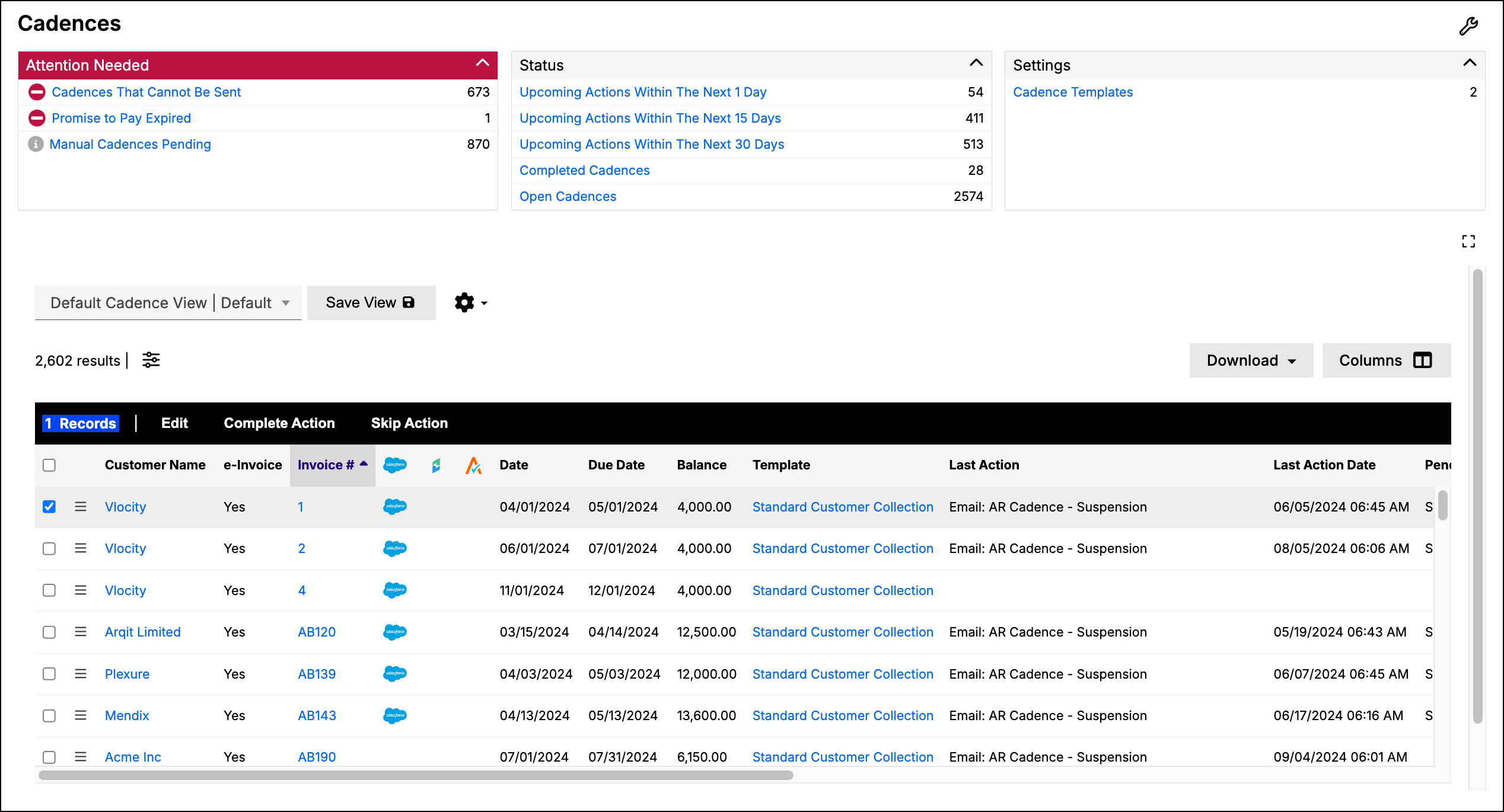Viewport: 1504px width, 812px height.
Task: Check the Mendix row checkbox
Action: tap(49, 716)
